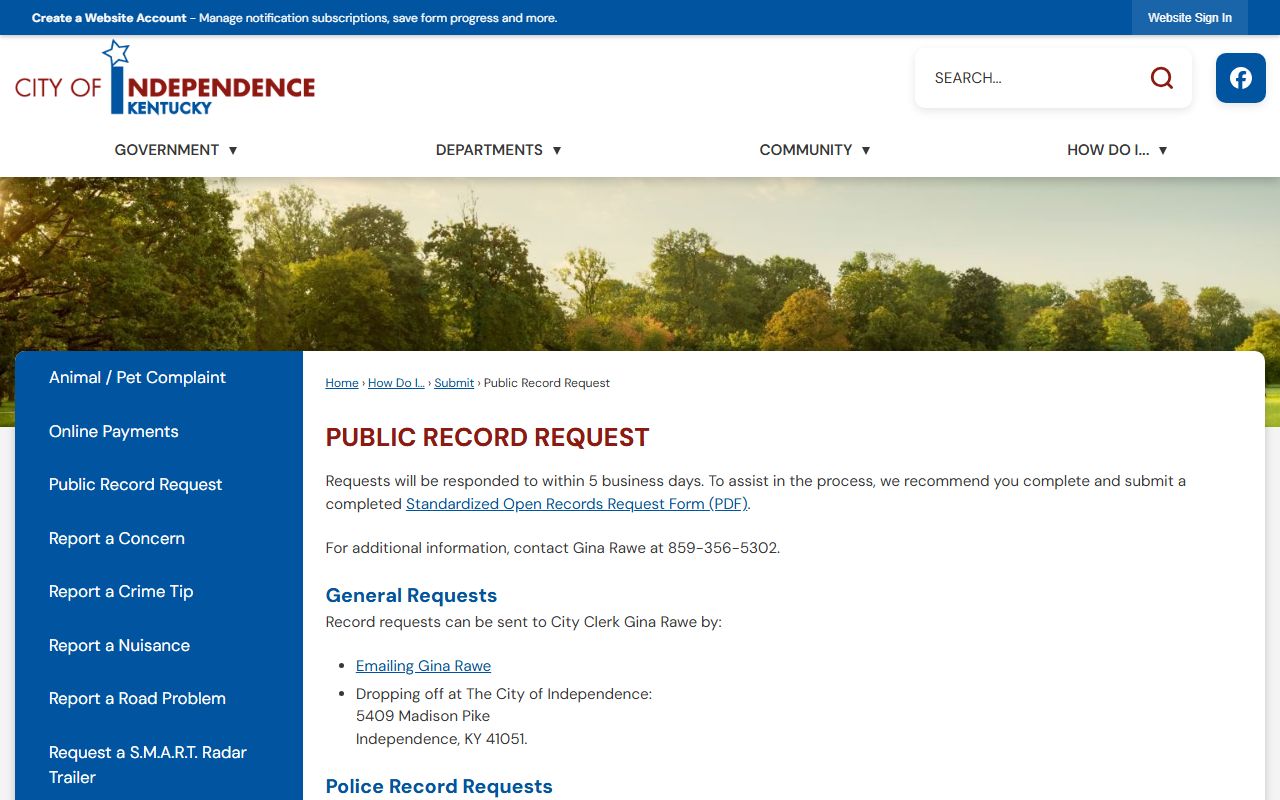
Task: Click Website Sign In button
Action: coord(1190,18)
